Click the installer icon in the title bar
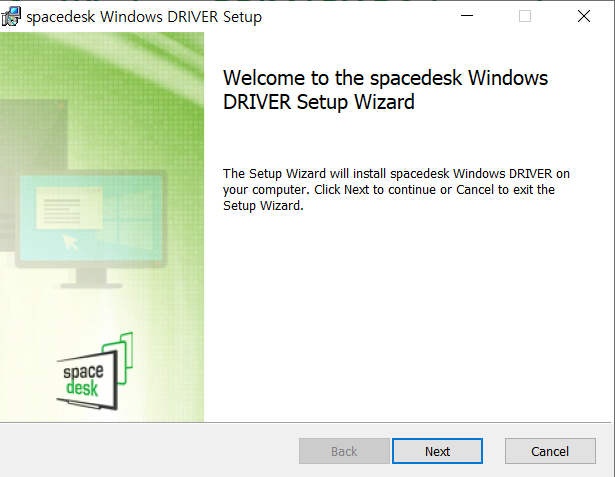Viewport: 615px width, 477px height. (x=11, y=16)
